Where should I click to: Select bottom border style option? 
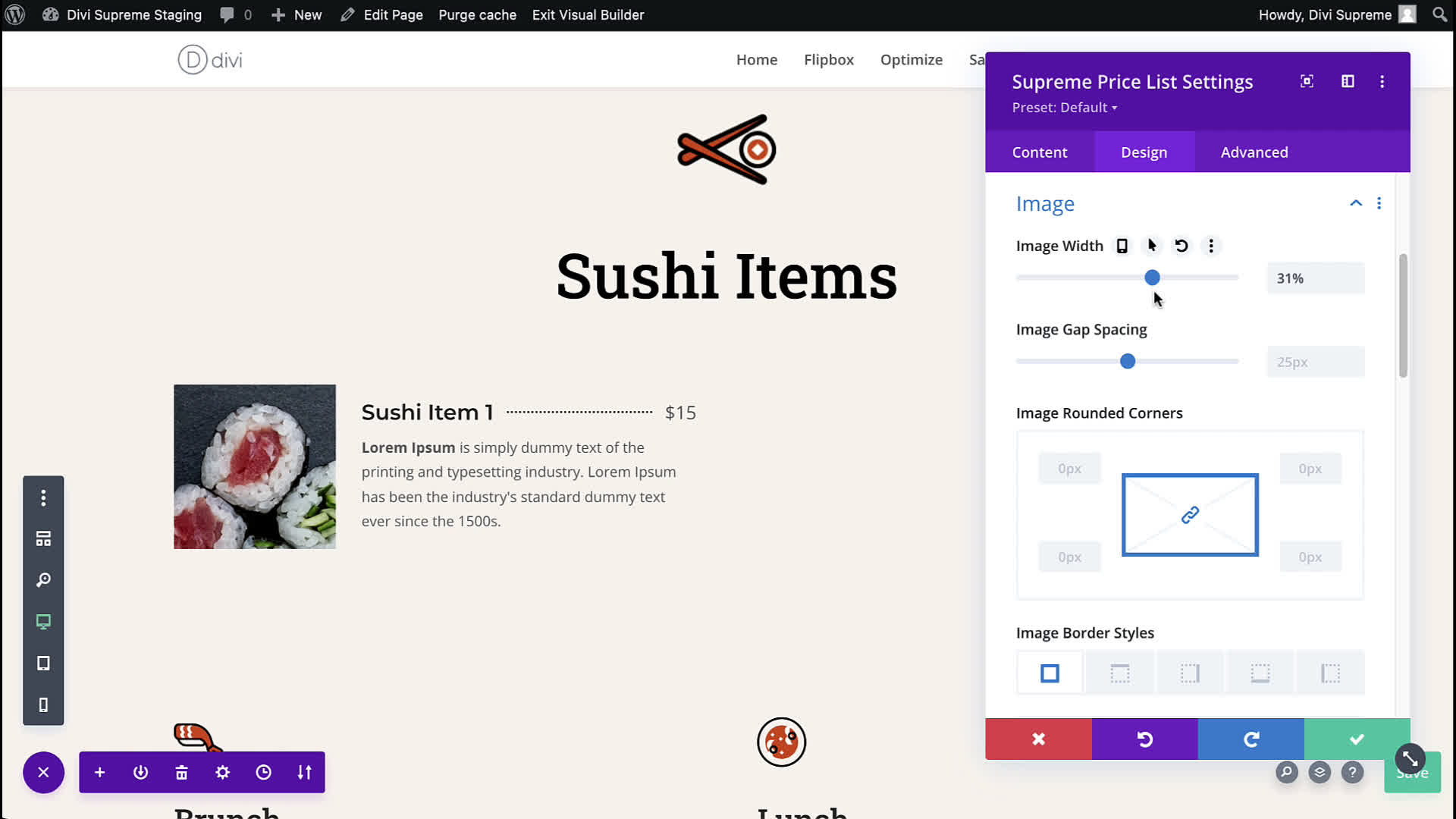(x=1260, y=673)
